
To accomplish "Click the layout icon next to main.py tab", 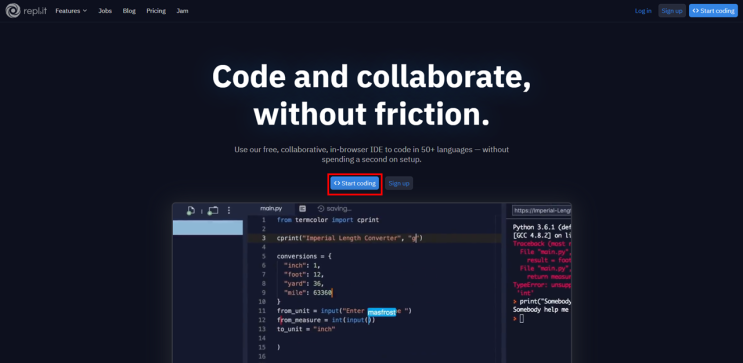I will click(x=302, y=209).
